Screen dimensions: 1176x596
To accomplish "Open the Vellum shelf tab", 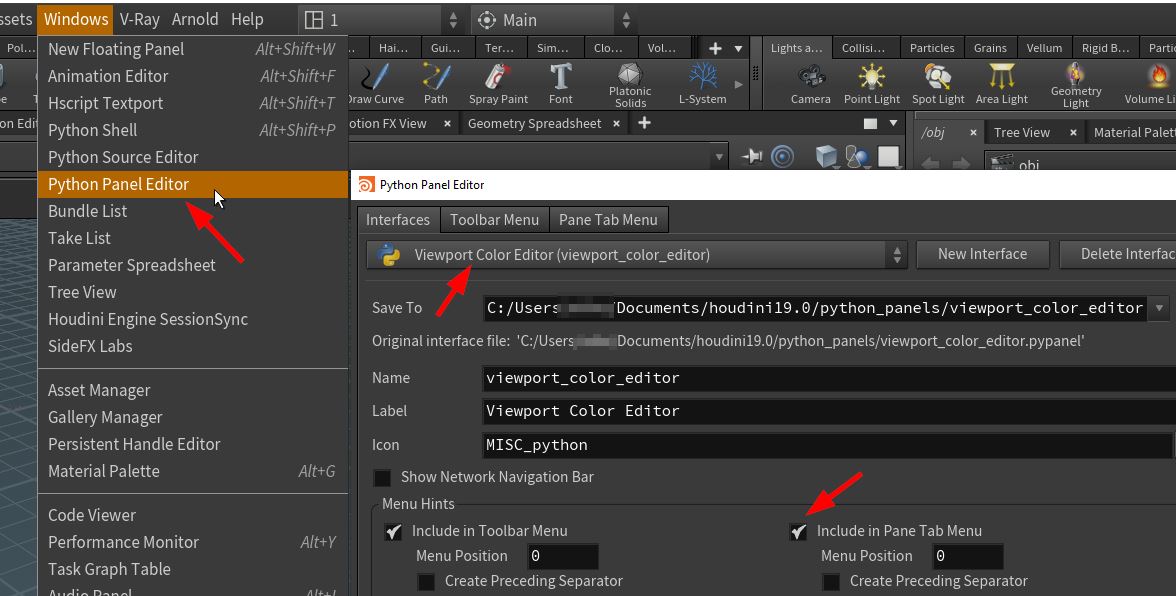I will [1044, 48].
